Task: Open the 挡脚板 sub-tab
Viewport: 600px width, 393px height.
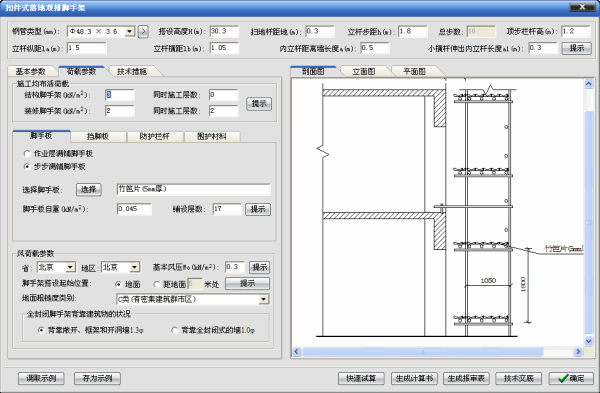Action: coord(98,136)
